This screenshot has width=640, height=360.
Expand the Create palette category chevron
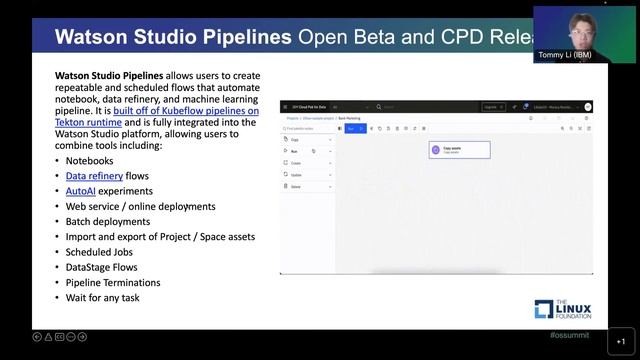[330, 163]
